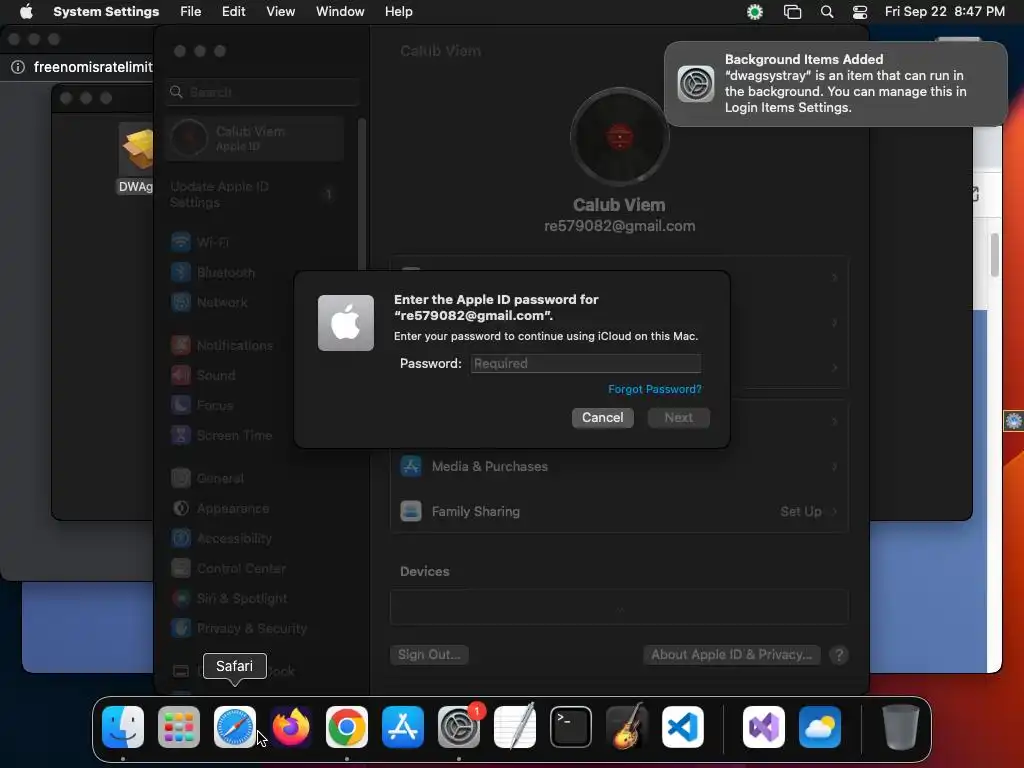Select Control Center in settings sidebar
Screen dimensions: 1024x768
(x=255, y=569)
